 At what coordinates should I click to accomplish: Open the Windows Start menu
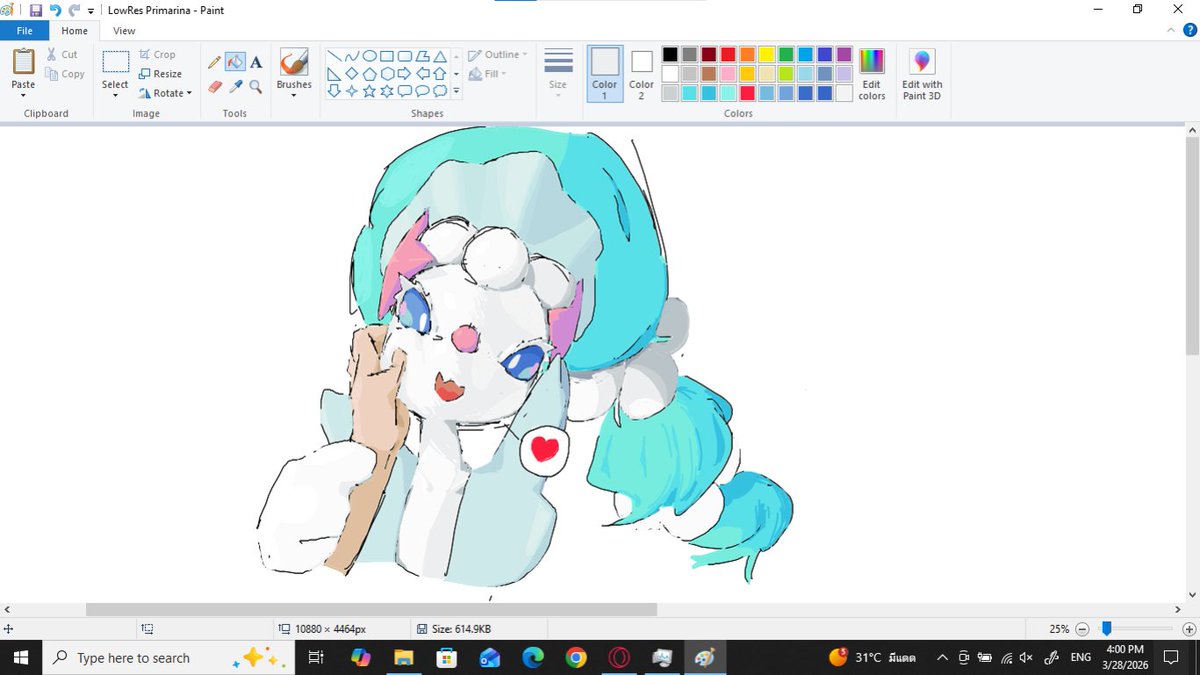tap(21, 658)
